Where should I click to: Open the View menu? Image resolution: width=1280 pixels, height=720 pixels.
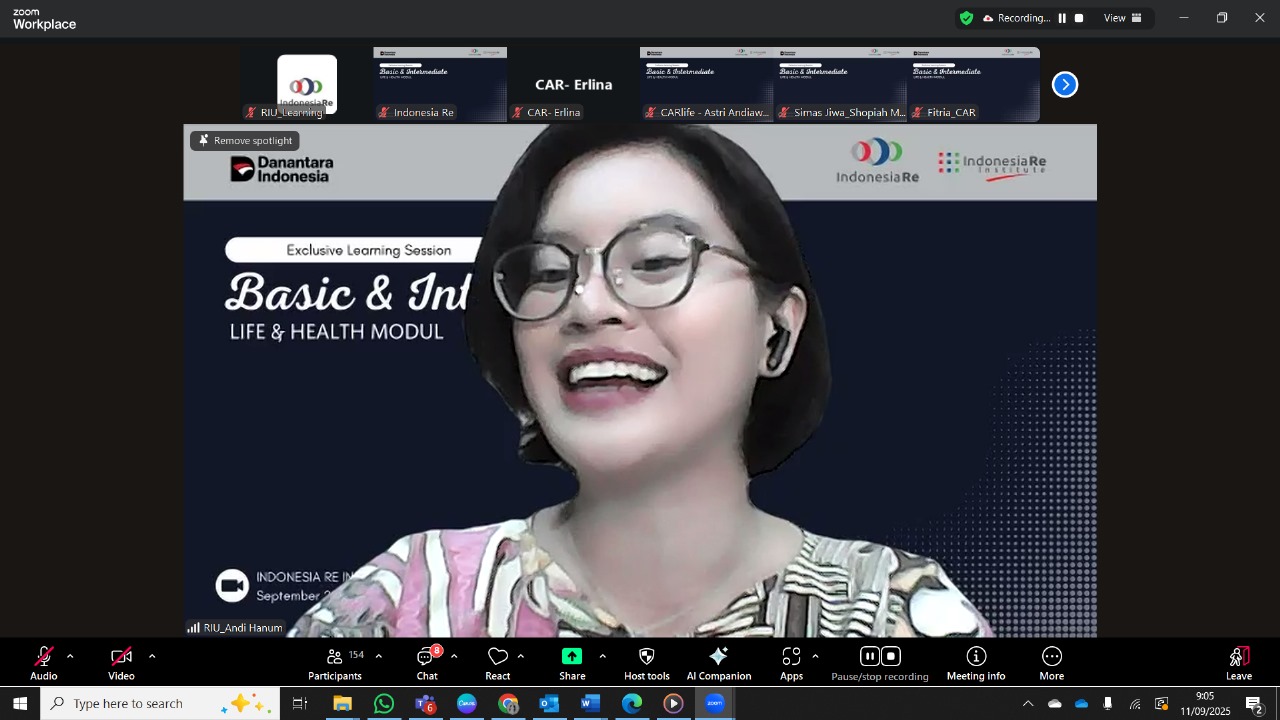(1122, 18)
